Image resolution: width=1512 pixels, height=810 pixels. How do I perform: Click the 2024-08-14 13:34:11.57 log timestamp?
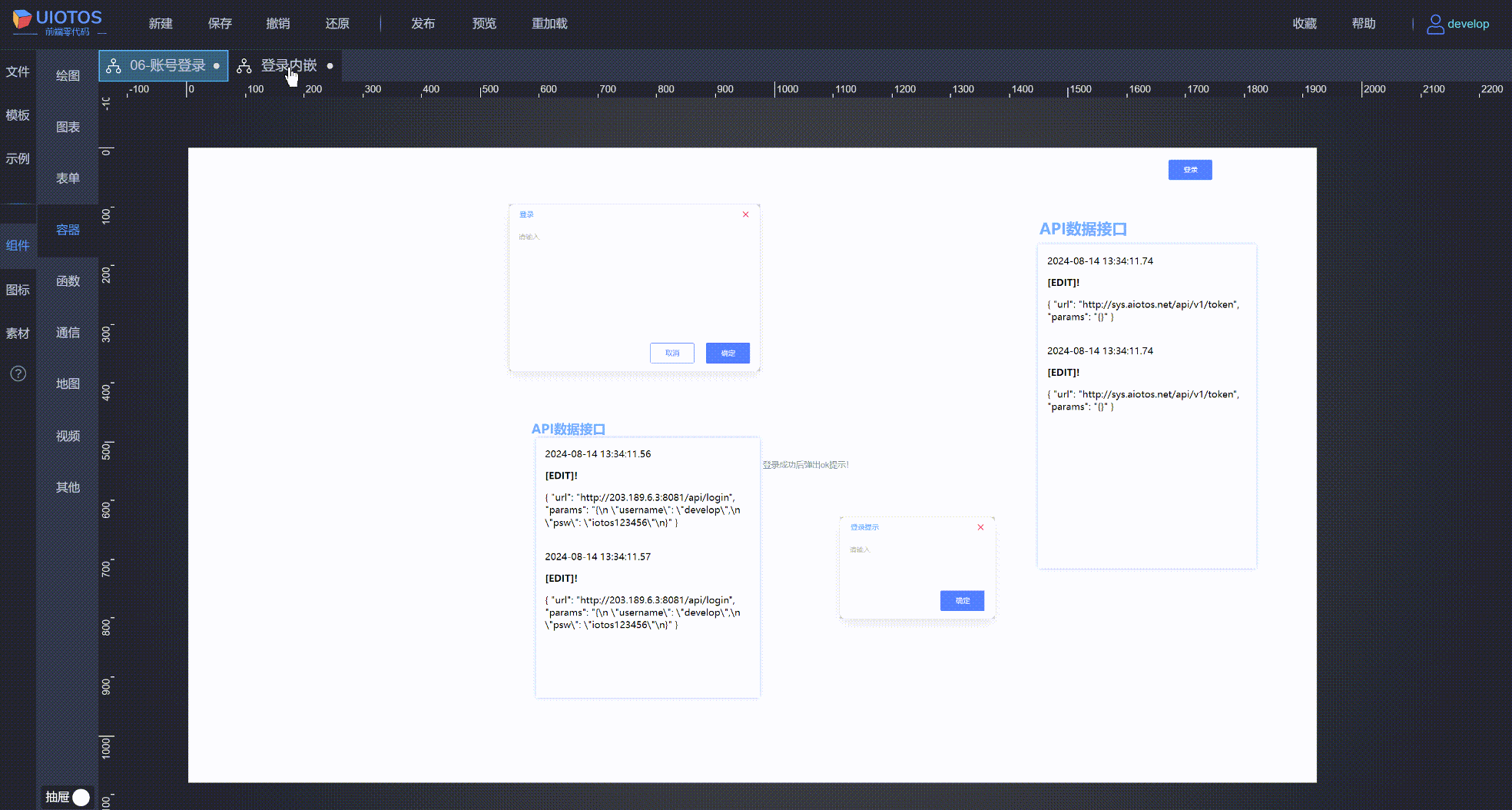click(598, 557)
